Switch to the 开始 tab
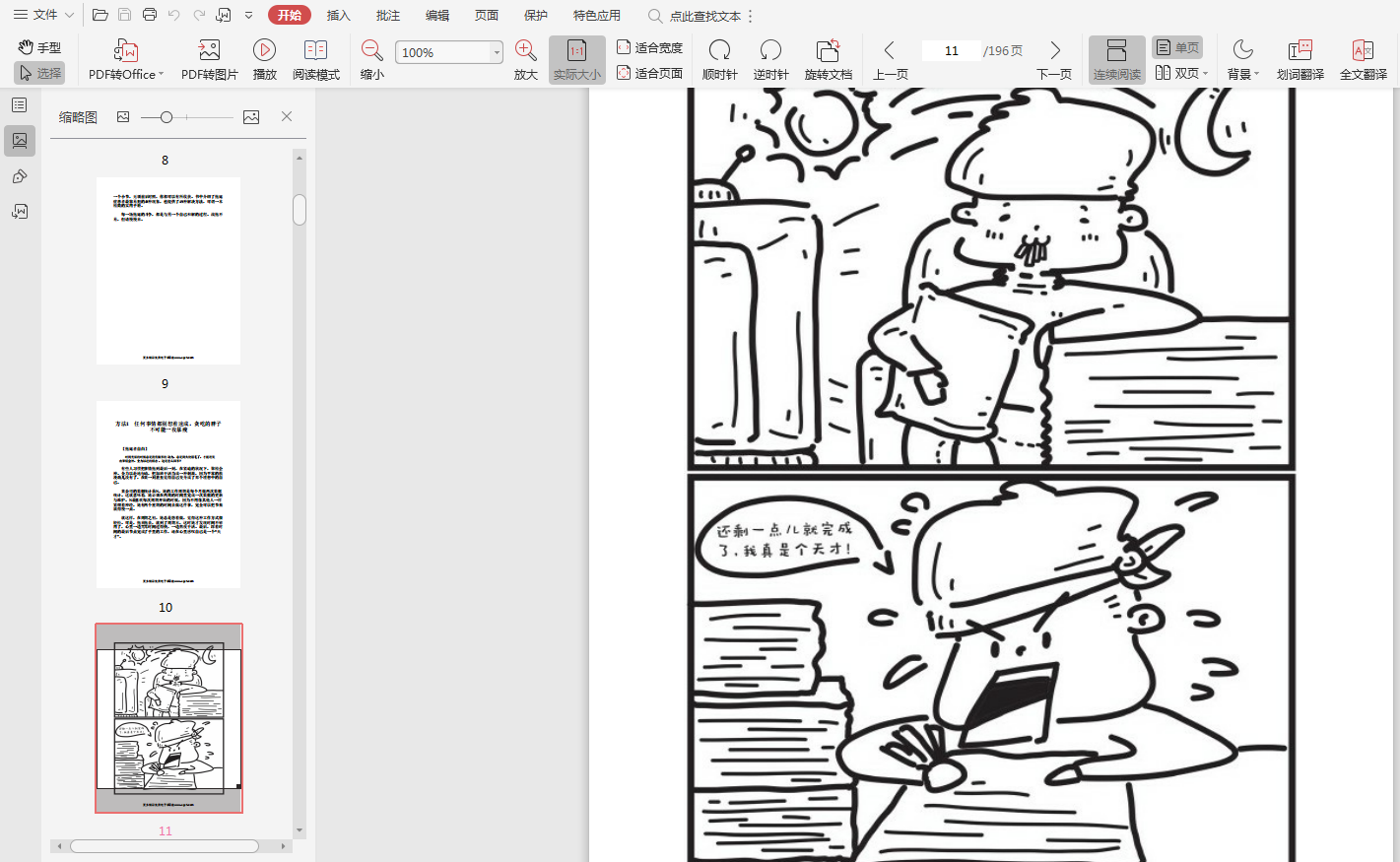Viewport: 1400px width, 862px height. [290, 15]
